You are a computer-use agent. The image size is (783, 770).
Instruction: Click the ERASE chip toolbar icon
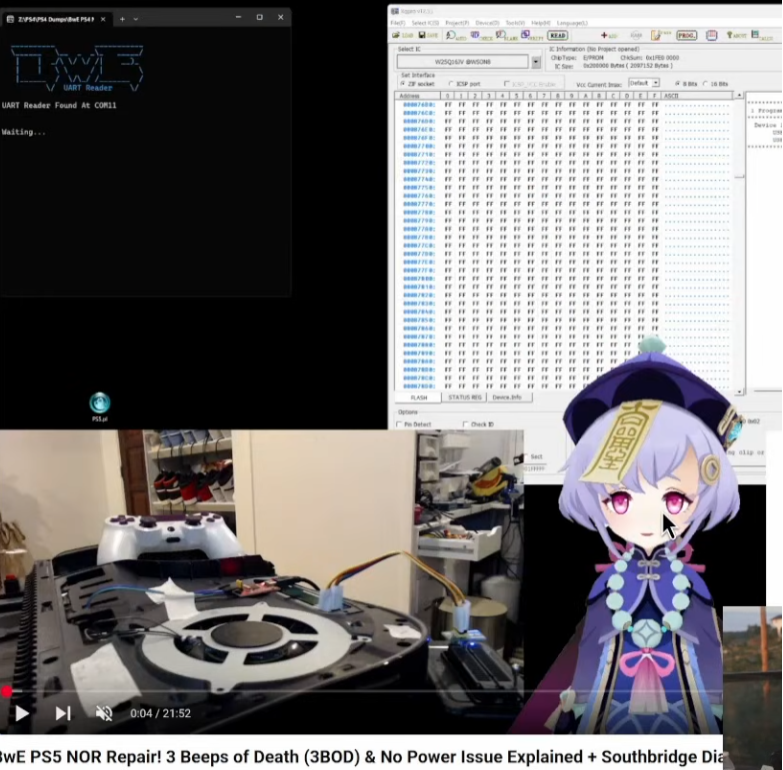tap(661, 35)
